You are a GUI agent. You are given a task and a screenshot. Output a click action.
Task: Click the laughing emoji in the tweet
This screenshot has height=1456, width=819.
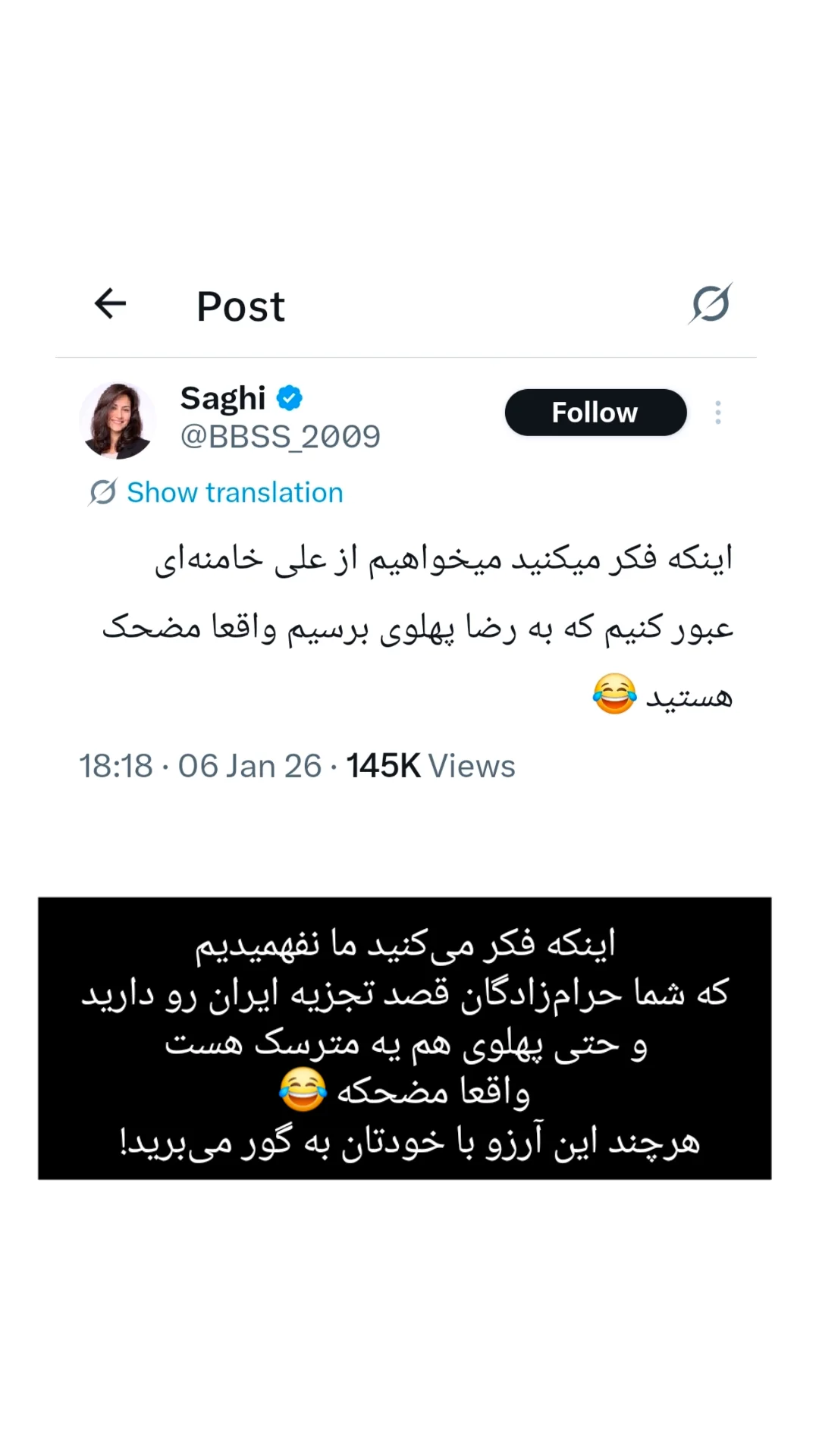[614, 694]
